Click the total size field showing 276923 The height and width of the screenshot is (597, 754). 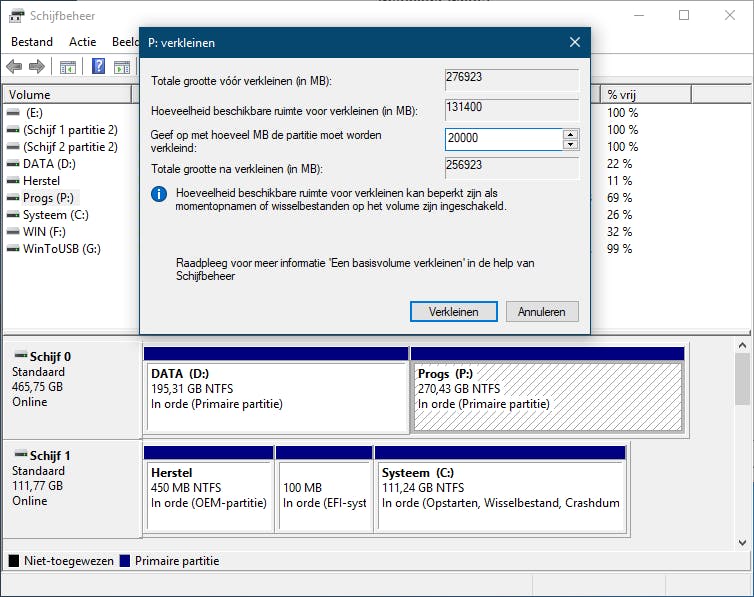[x=512, y=80]
